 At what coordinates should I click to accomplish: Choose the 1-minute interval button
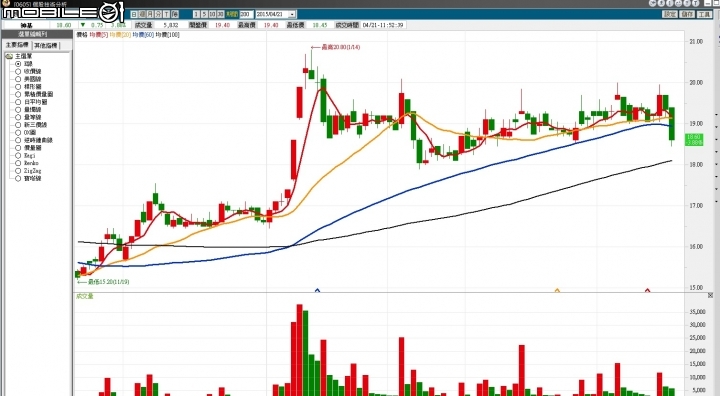(196, 14)
